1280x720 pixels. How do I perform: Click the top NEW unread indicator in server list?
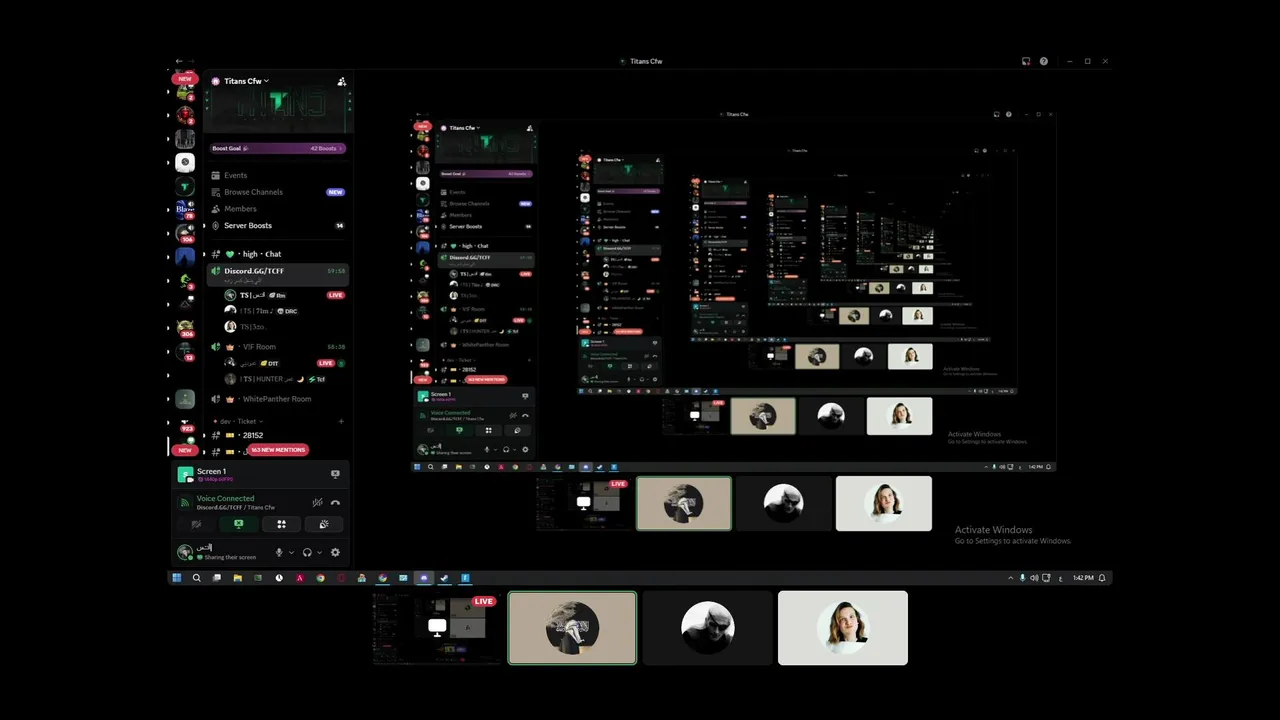pos(185,79)
